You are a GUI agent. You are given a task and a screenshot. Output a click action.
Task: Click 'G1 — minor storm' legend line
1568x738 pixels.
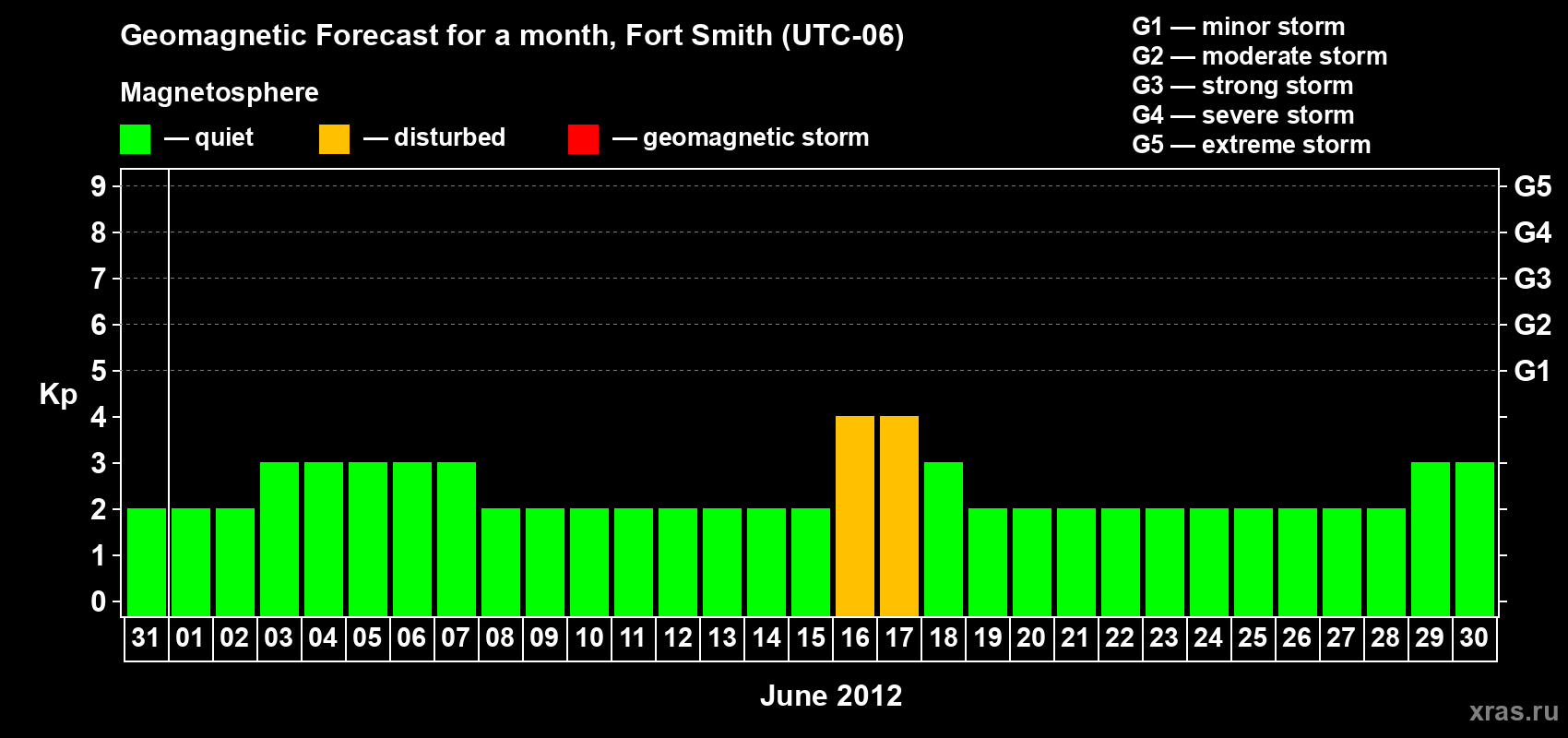(x=1239, y=27)
